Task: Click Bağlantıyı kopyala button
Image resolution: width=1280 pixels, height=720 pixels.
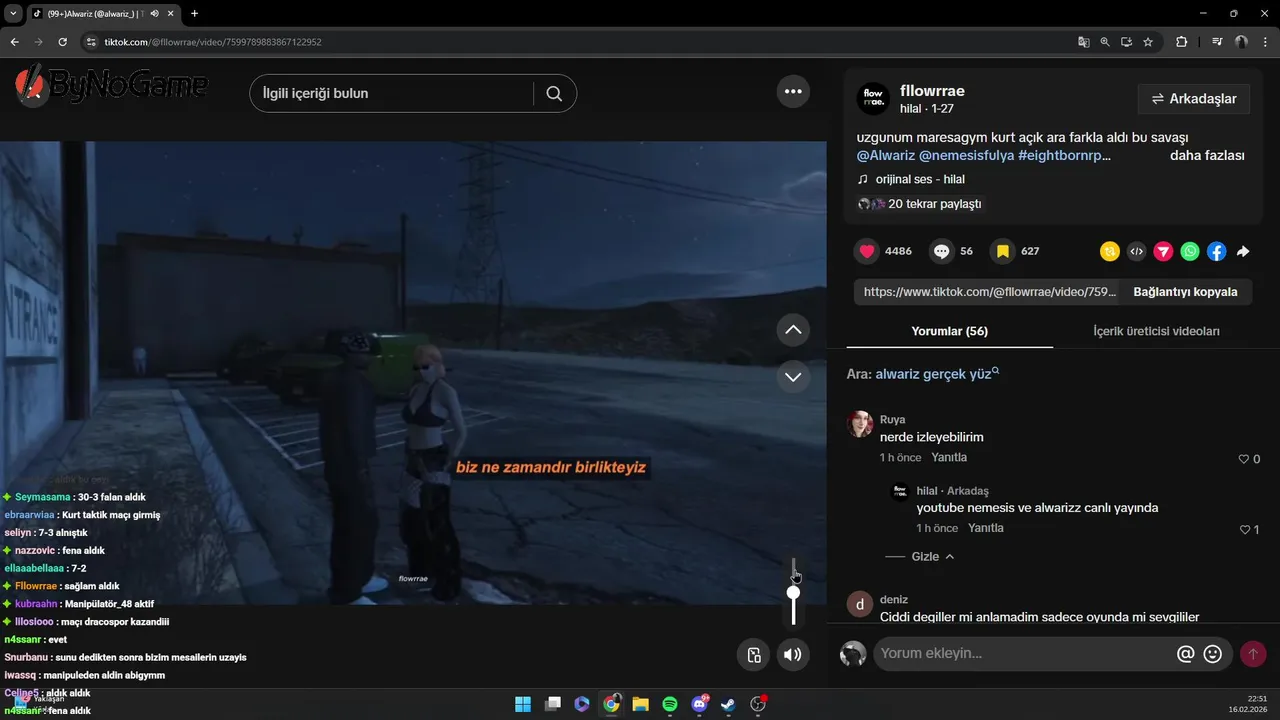Action: (x=1185, y=292)
